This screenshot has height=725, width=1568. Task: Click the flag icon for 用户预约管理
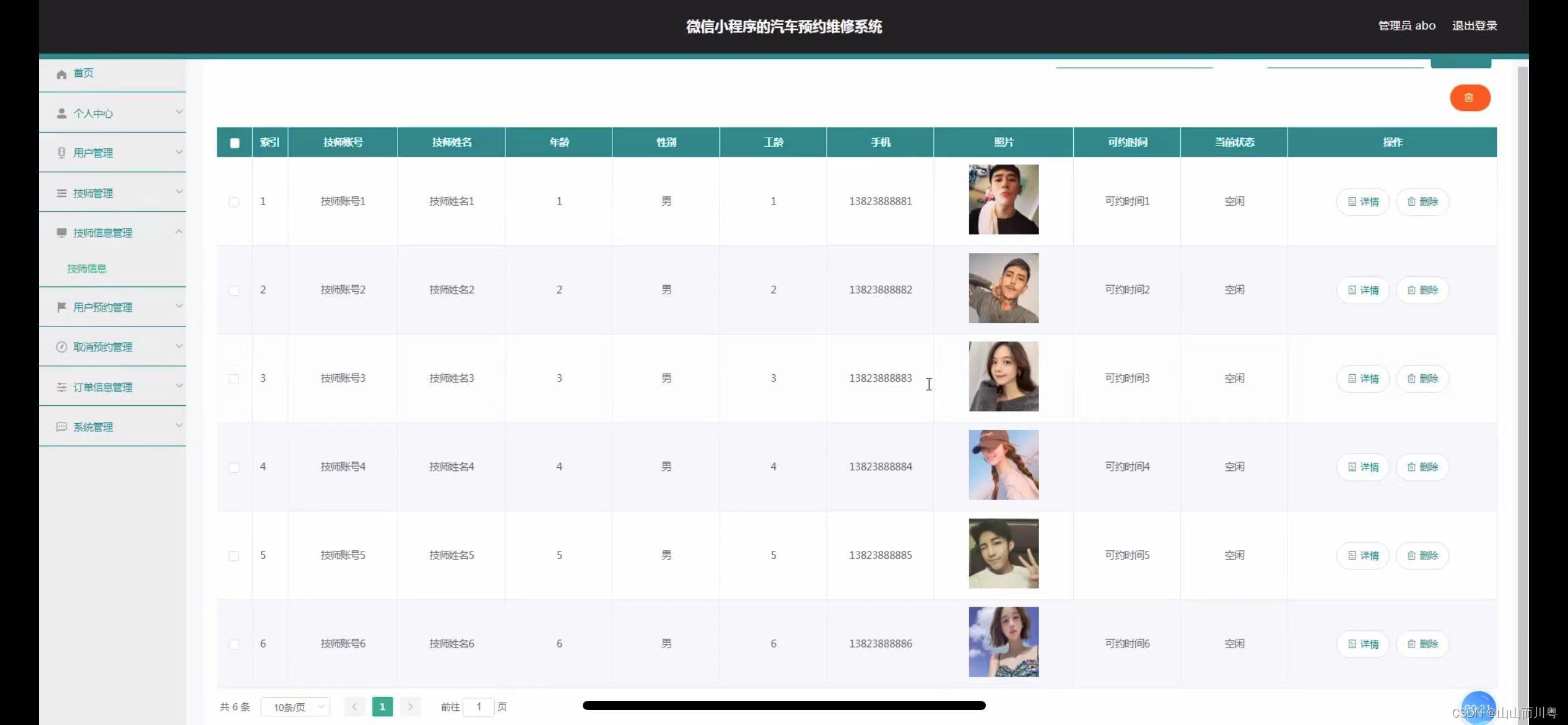click(61, 307)
